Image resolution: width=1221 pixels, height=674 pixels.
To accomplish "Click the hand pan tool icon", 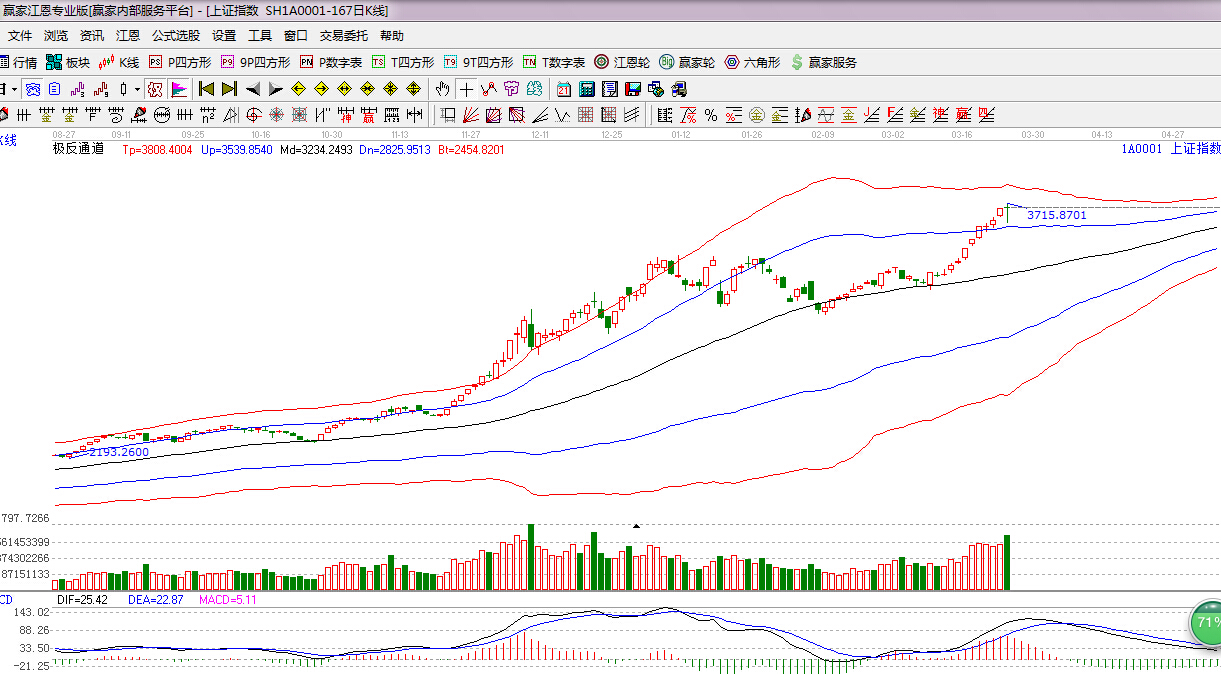I will tap(442, 89).
